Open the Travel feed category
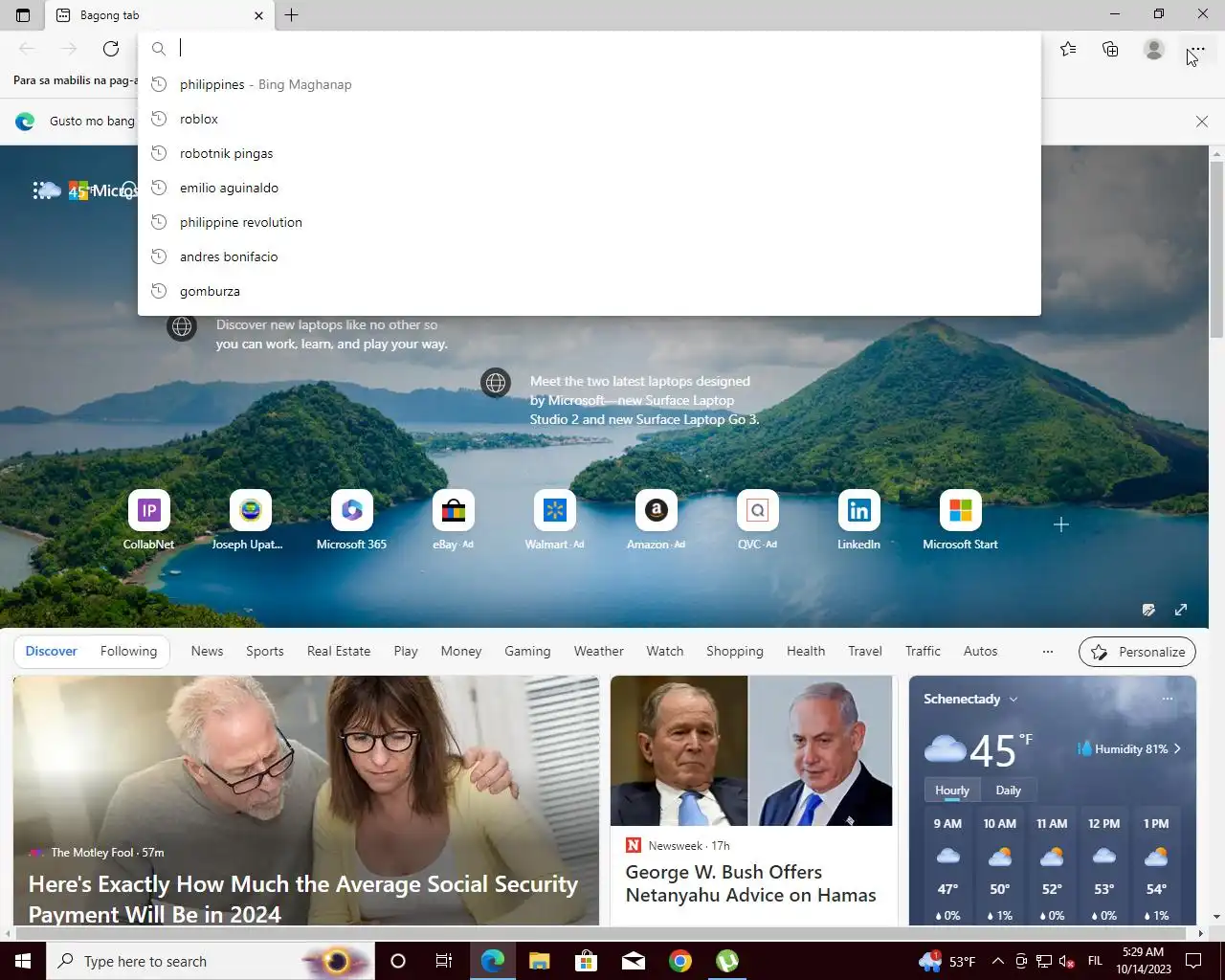The height and width of the screenshot is (980, 1225). (x=865, y=651)
